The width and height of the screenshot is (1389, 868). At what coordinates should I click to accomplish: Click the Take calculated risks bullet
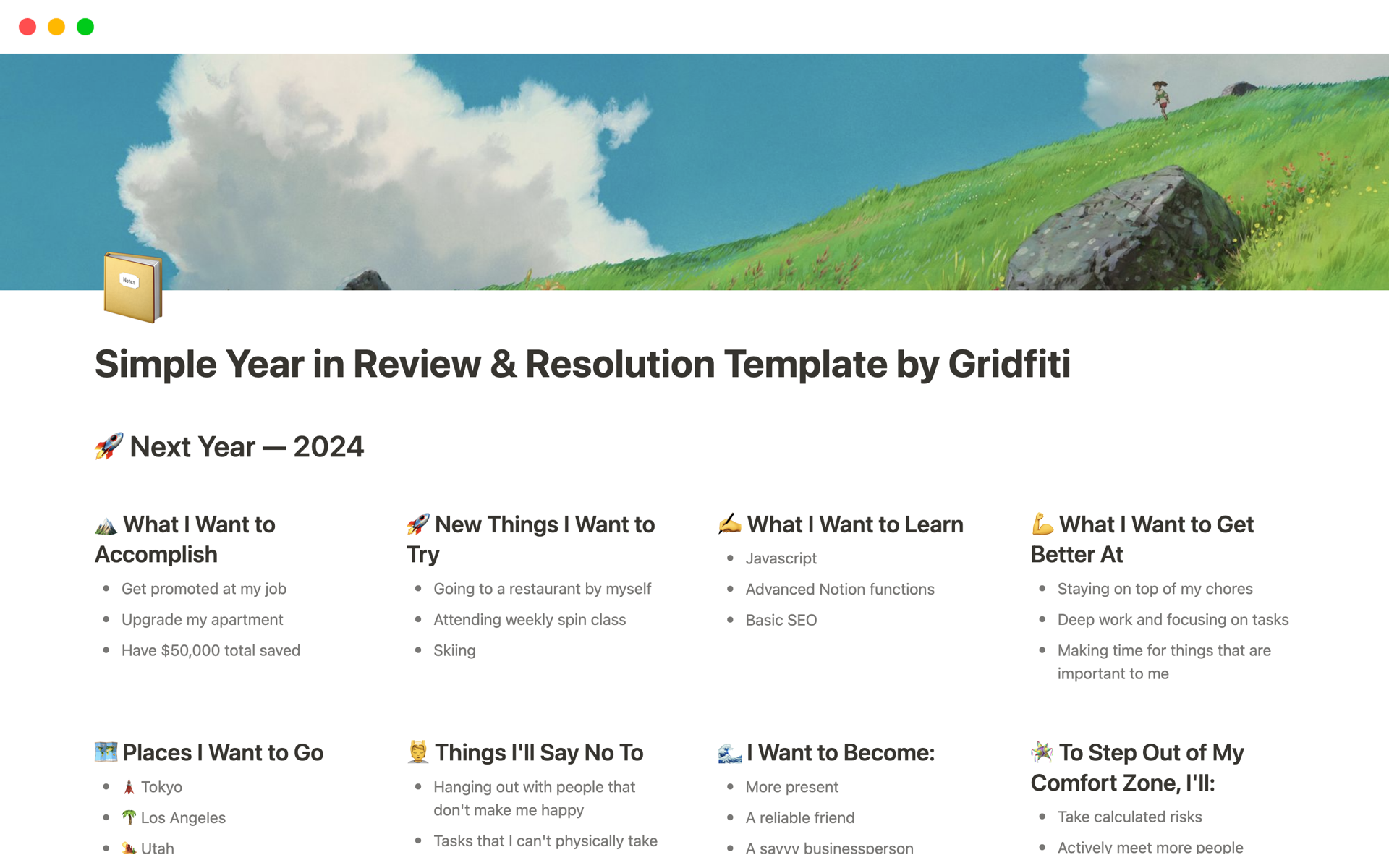tap(1129, 817)
